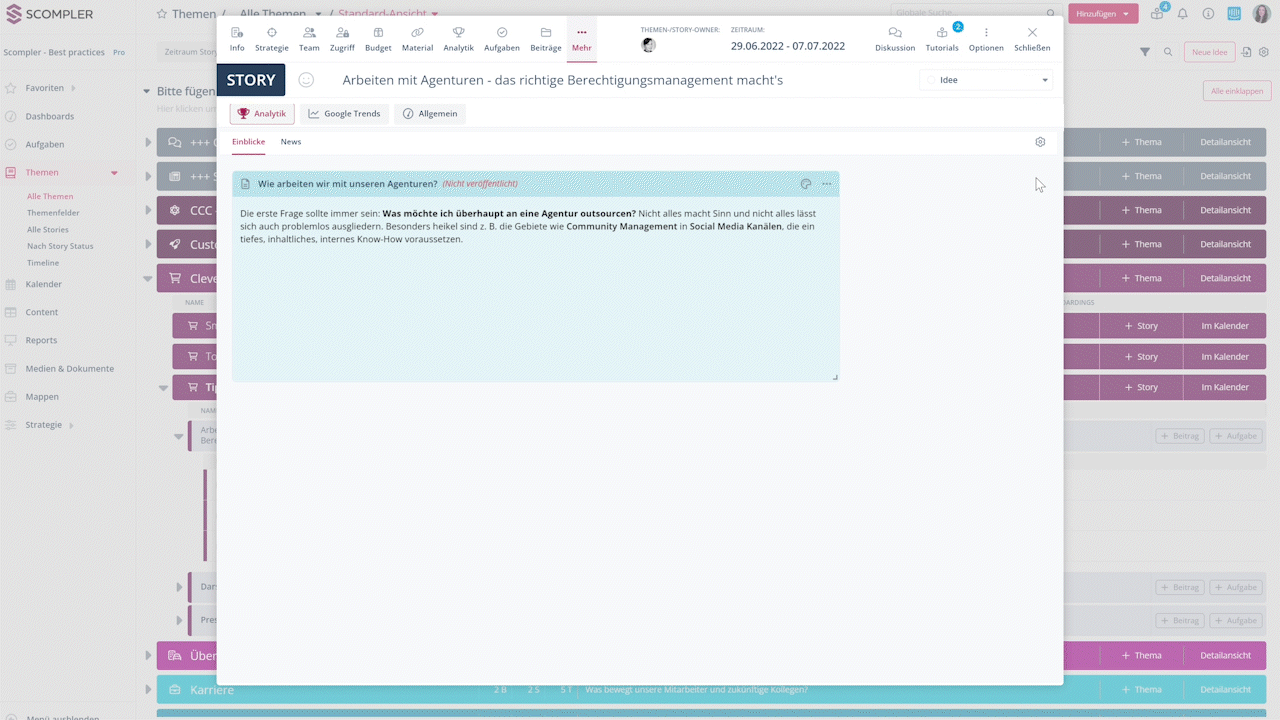The width and height of the screenshot is (1280, 720).
Task: Open the Strategie section in the story toolbar
Action: click(271, 40)
